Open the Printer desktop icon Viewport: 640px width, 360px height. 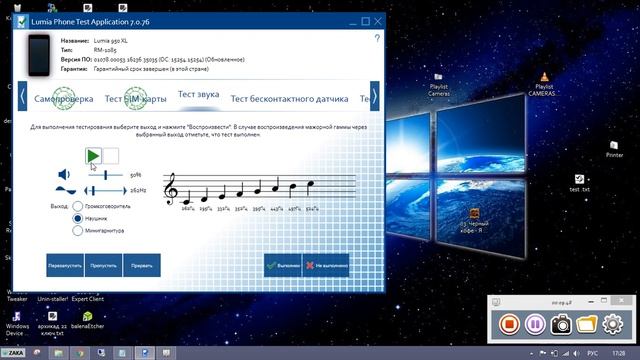tap(614, 149)
